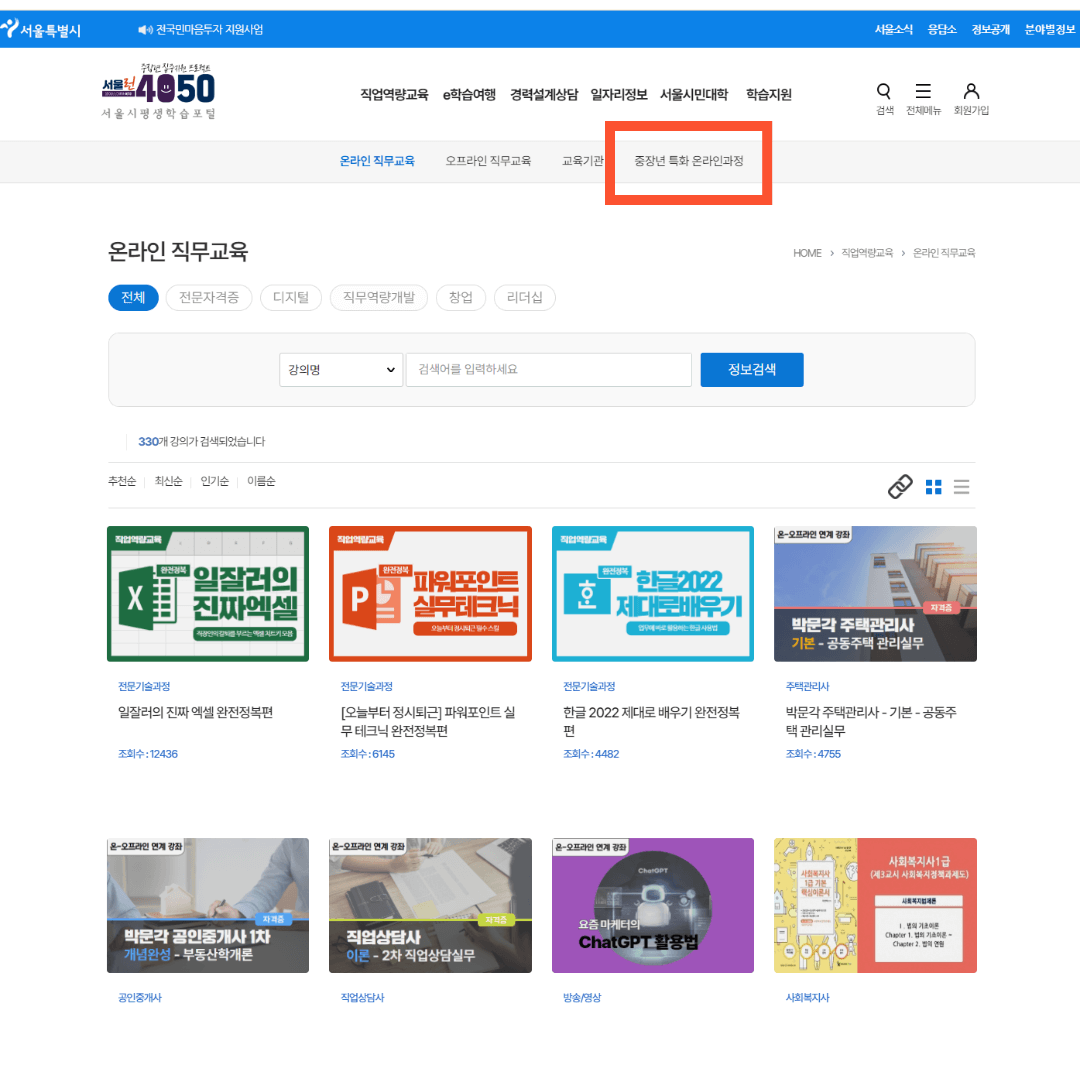Enable the 전문자격증 category filter
This screenshot has width=1080, height=1080.
point(209,297)
